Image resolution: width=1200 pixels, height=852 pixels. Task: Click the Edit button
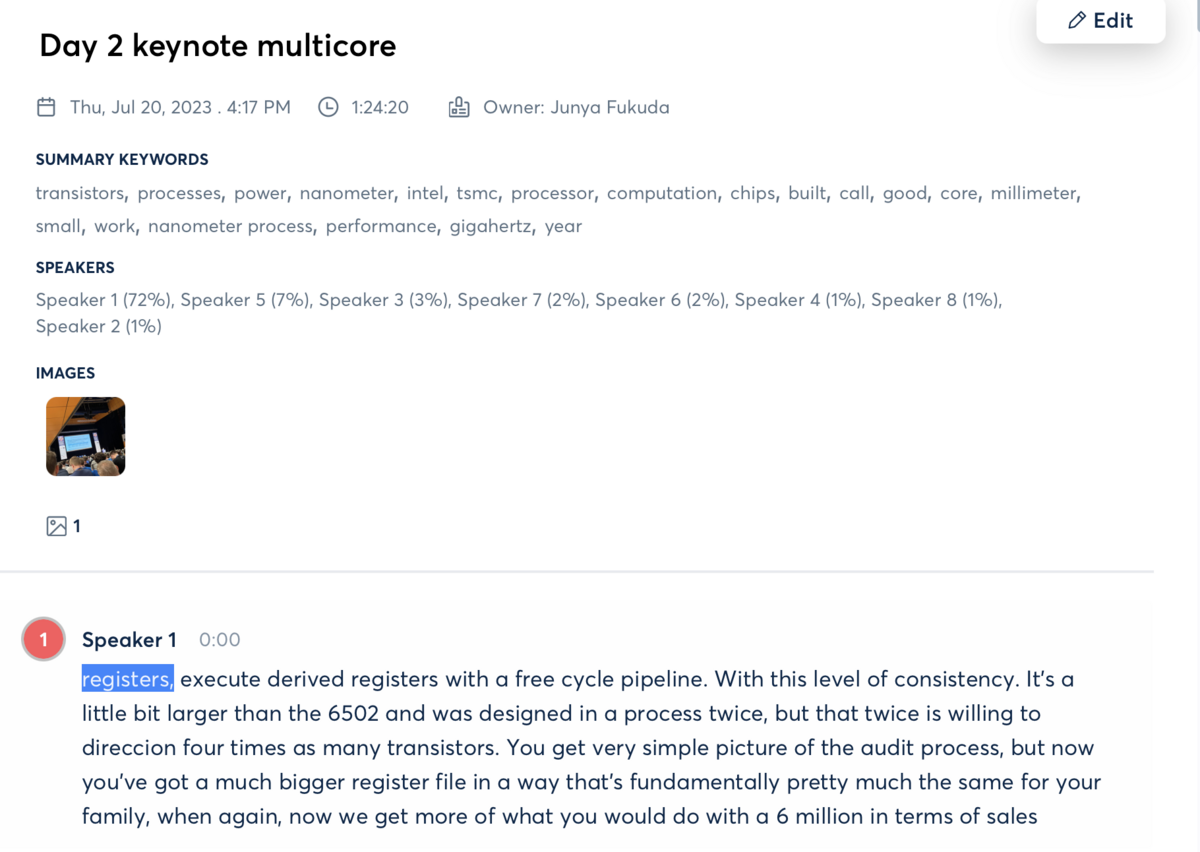[x=1101, y=20]
